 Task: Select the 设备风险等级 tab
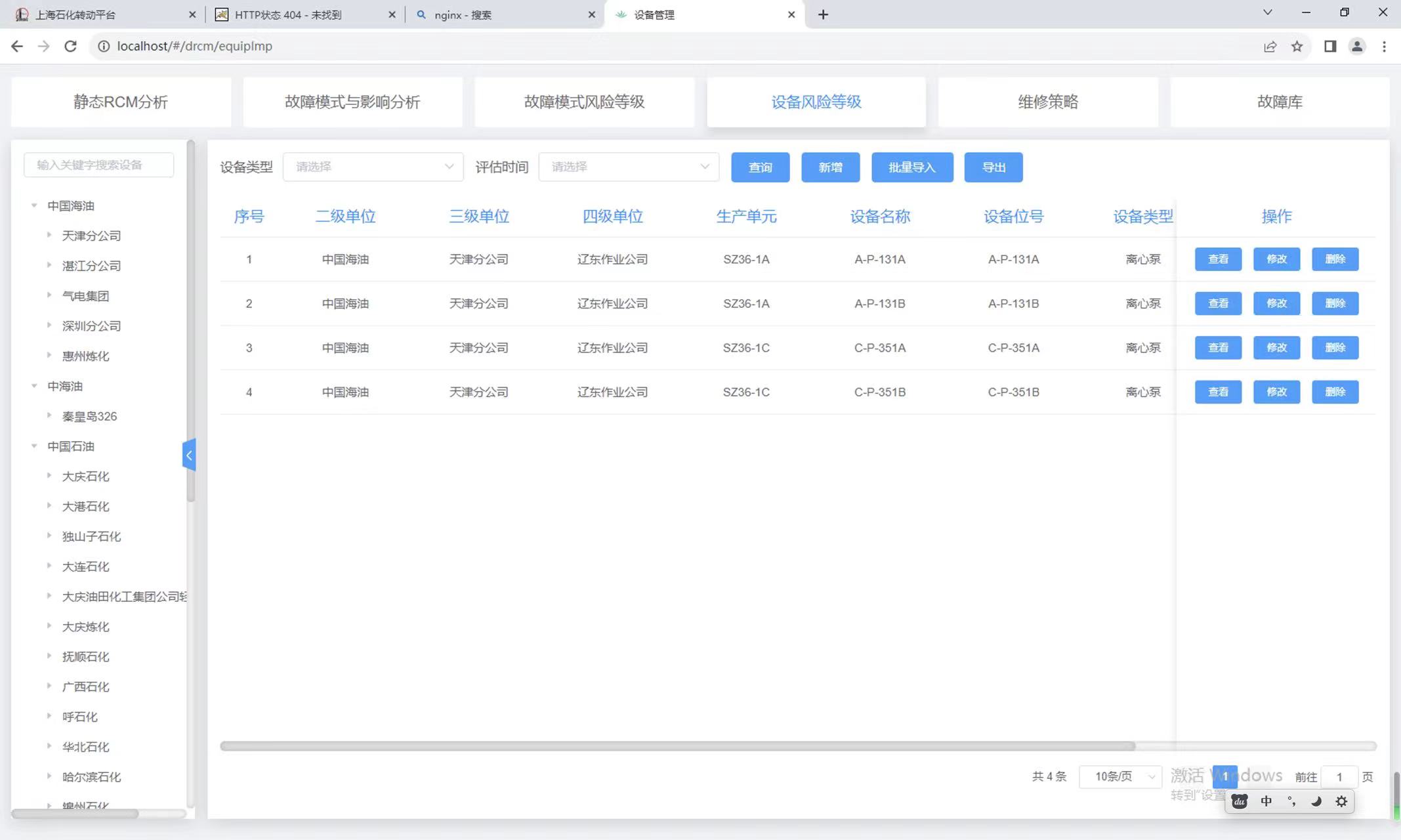coord(816,102)
